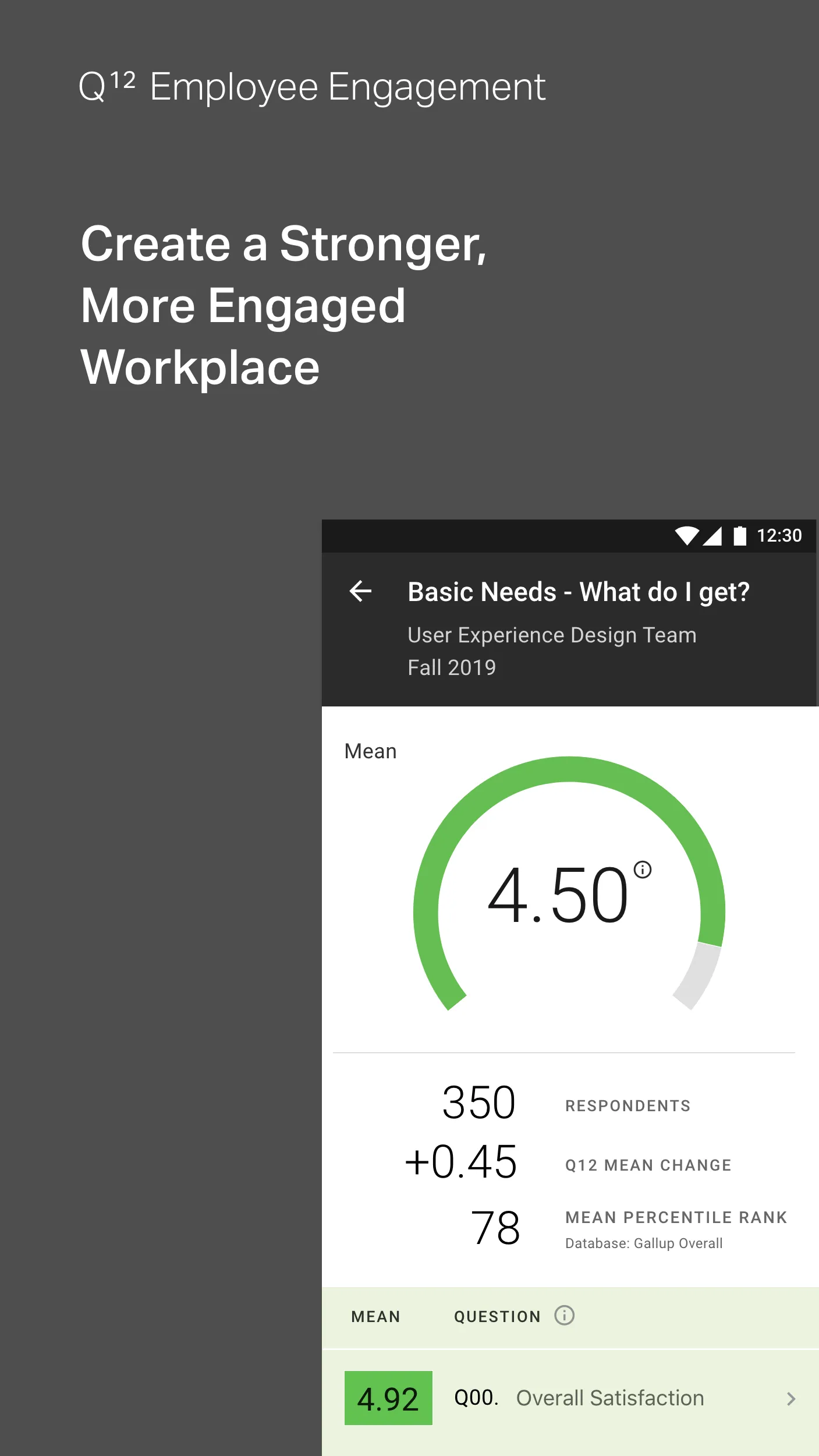Image resolution: width=819 pixels, height=1456 pixels.
Task: Tap the 78 percentile rank value
Action: coord(495,1227)
